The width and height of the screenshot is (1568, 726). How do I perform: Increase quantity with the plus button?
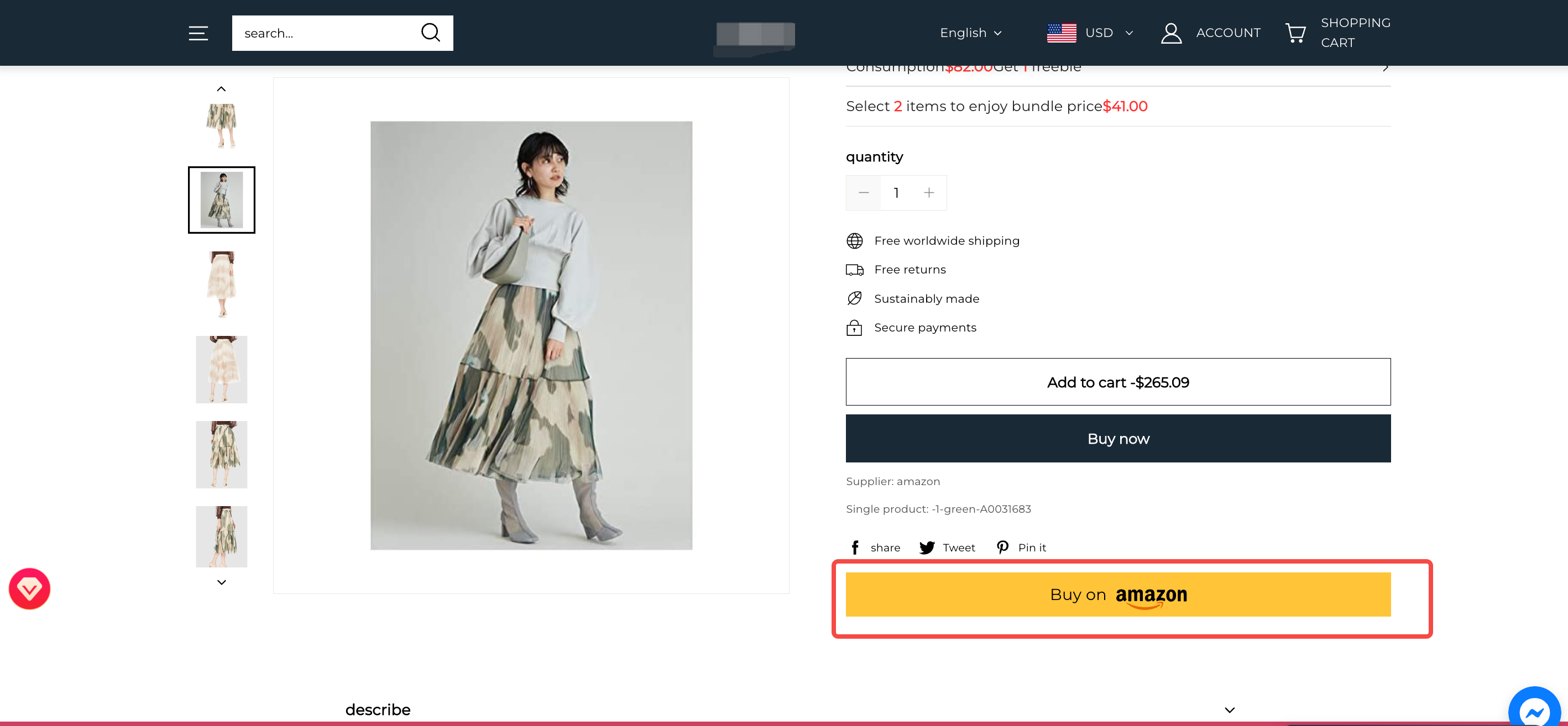point(928,193)
